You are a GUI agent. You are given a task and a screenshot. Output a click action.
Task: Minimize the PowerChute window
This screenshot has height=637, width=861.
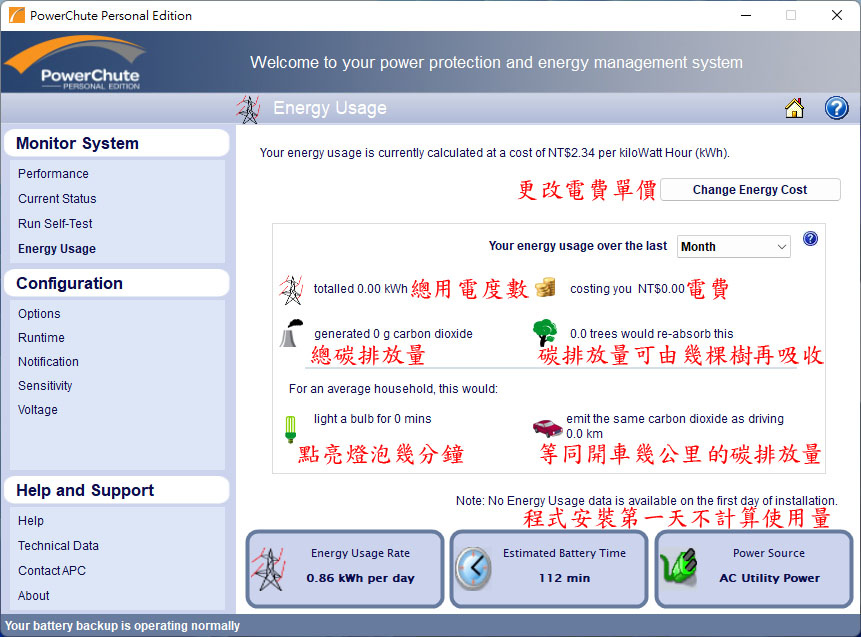point(746,15)
